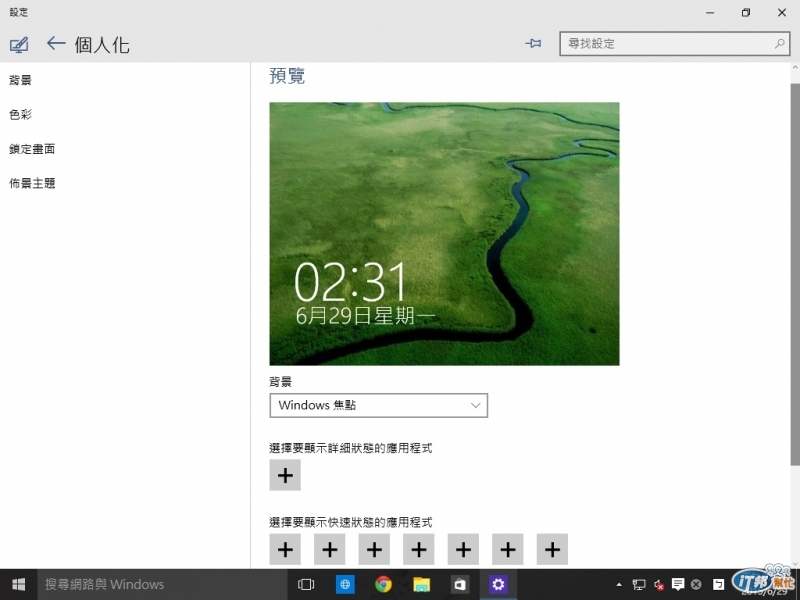Open File Explorer from the taskbar
Image resolution: width=800 pixels, height=600 pixels.
(421, 585)
